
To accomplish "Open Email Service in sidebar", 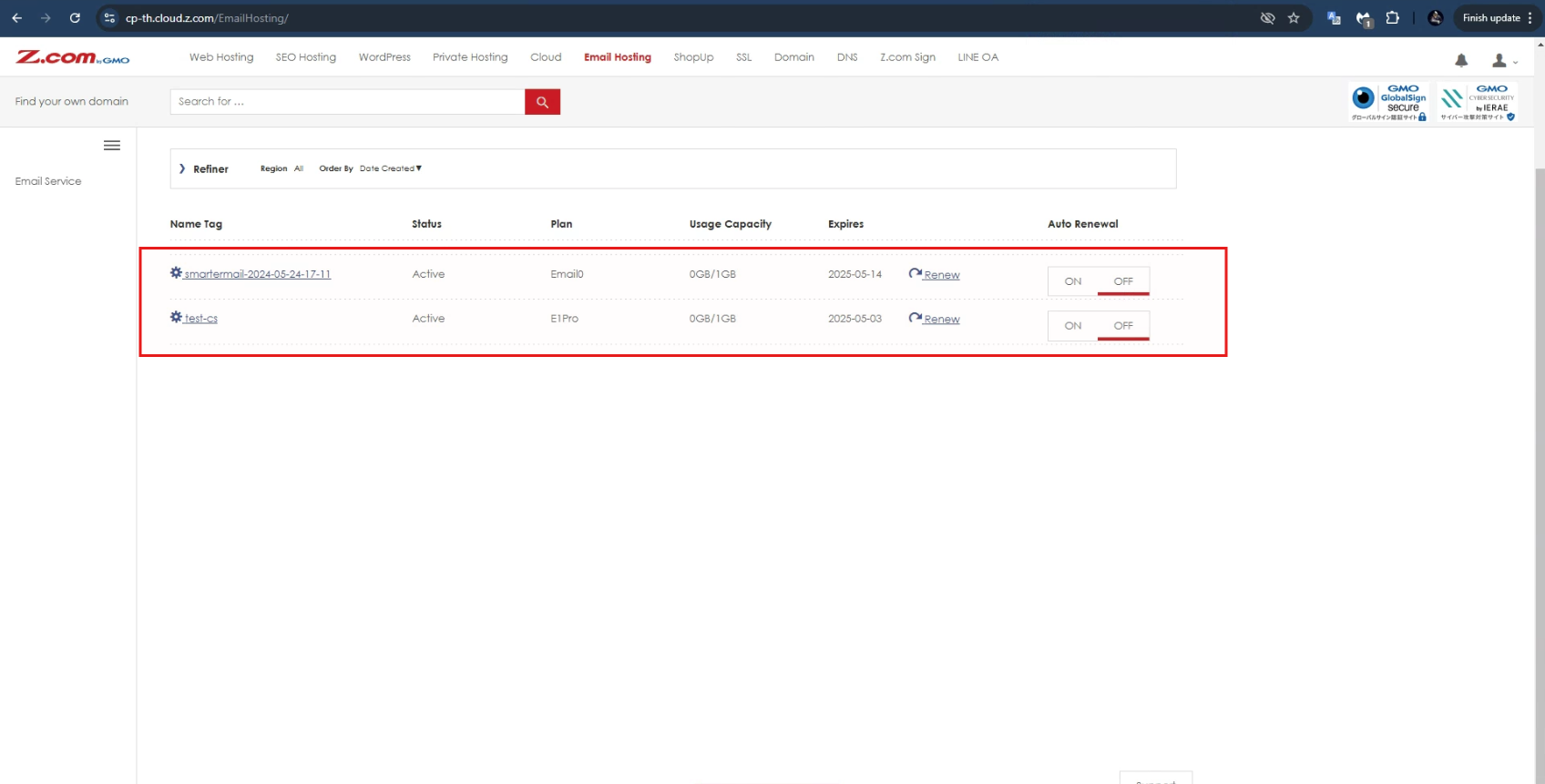I will [x=48, y=181].
